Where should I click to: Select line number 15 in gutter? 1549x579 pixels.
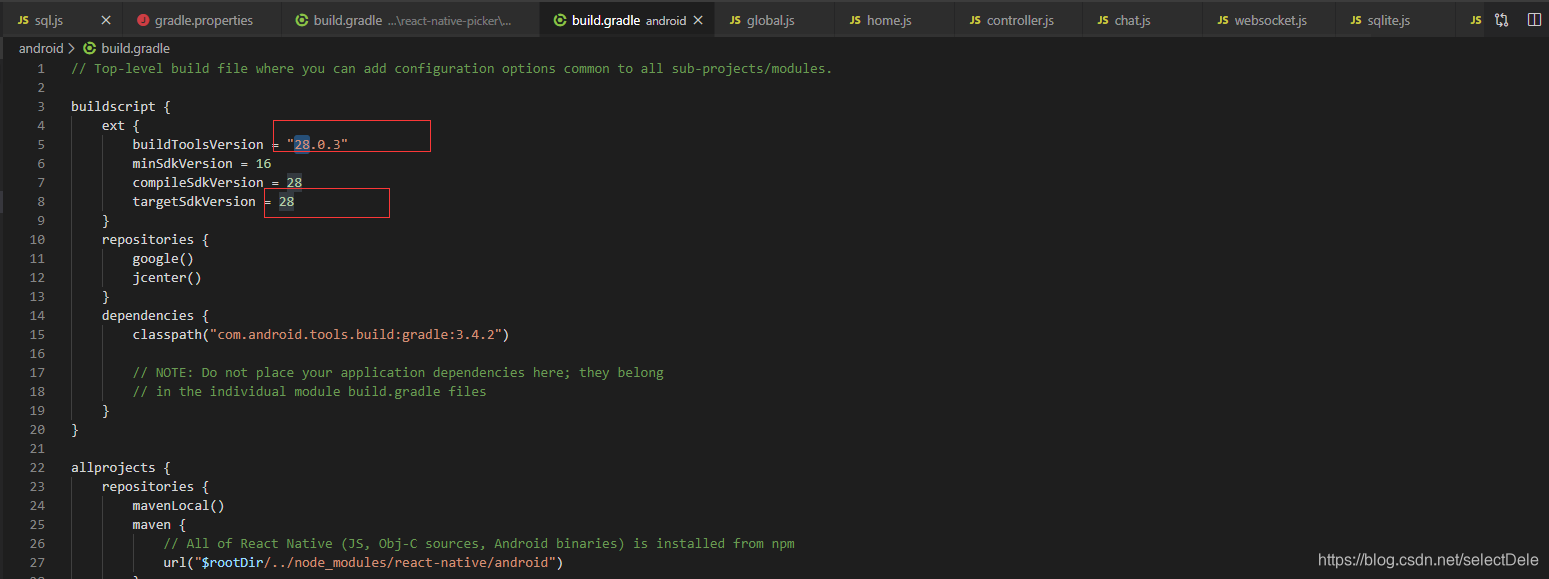37,334
